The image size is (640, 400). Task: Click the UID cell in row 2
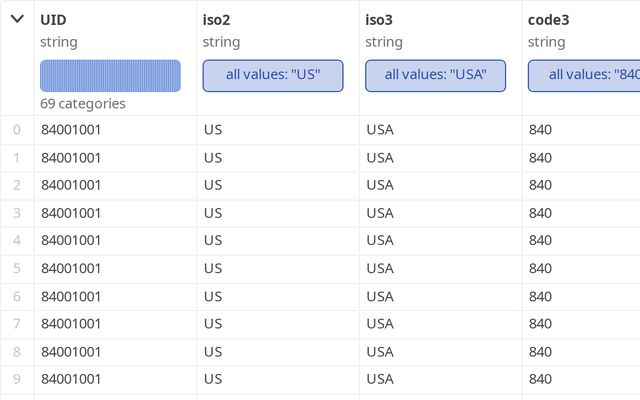[x=71, y=185]
